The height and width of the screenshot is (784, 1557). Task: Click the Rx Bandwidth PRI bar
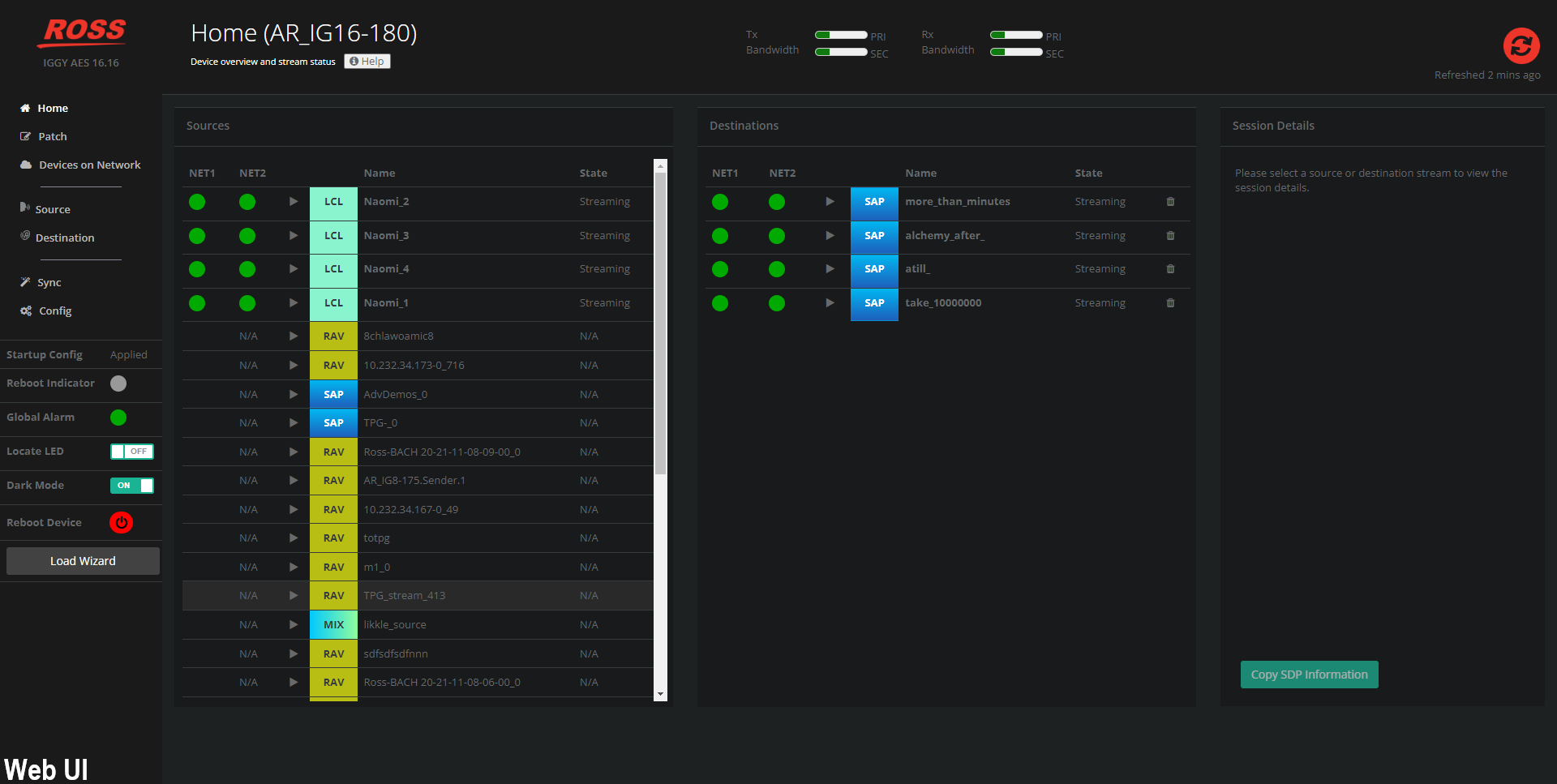click(x=1016, y=36)
